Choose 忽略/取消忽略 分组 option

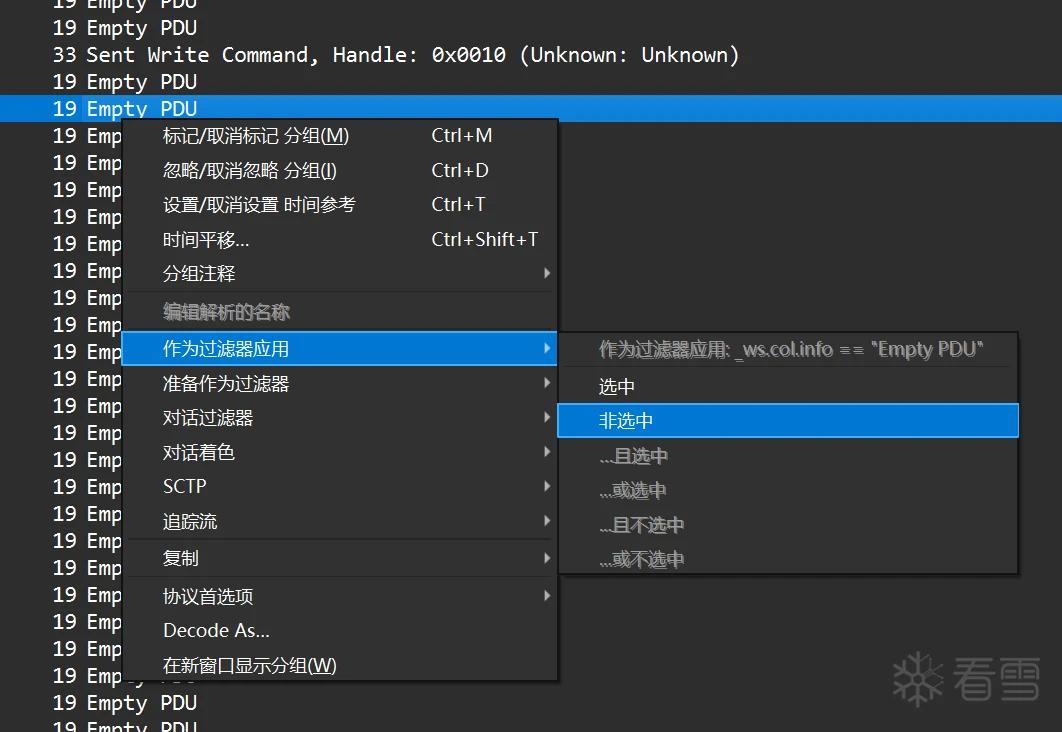point(340,170)
